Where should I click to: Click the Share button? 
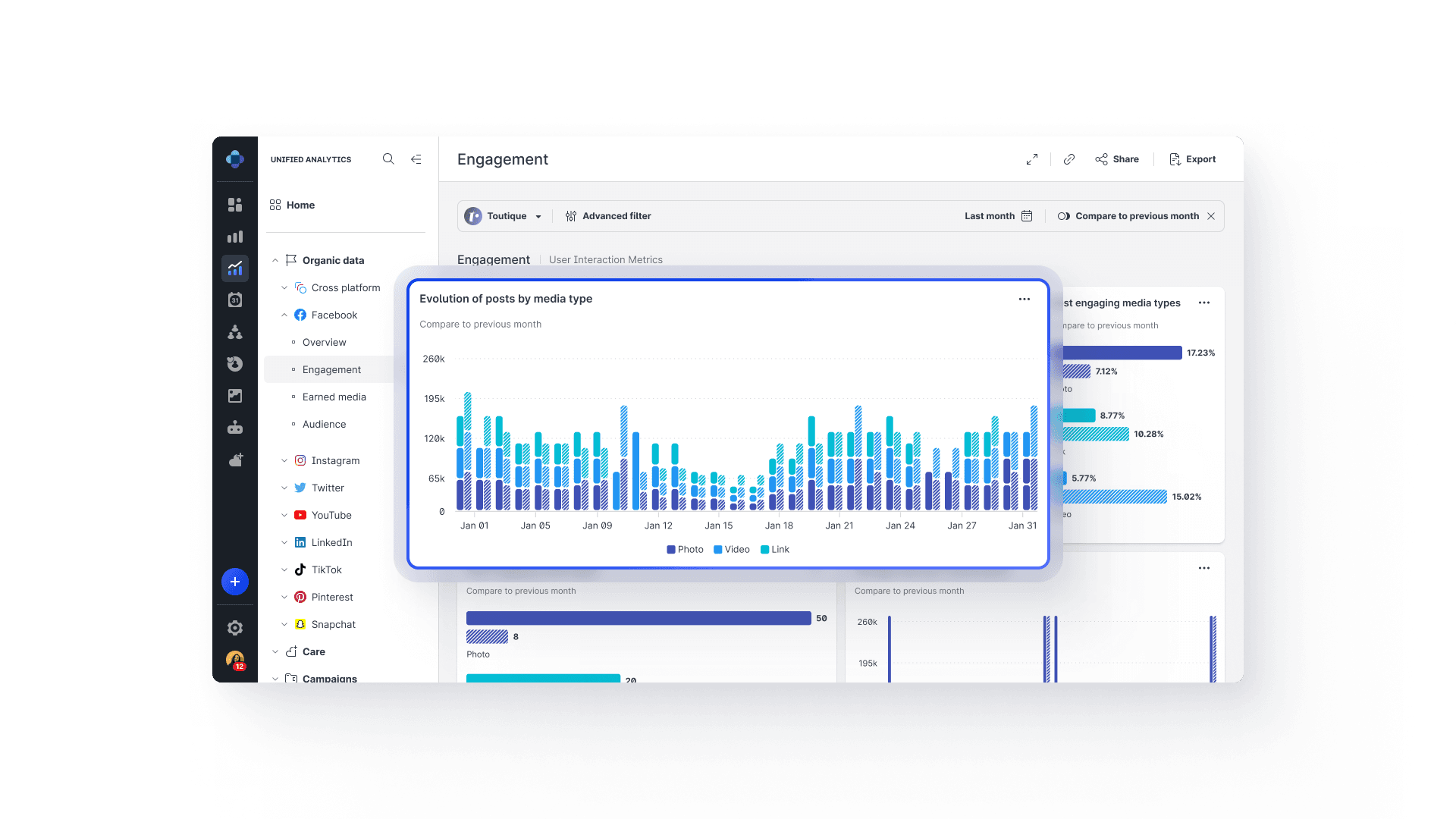1117,159
